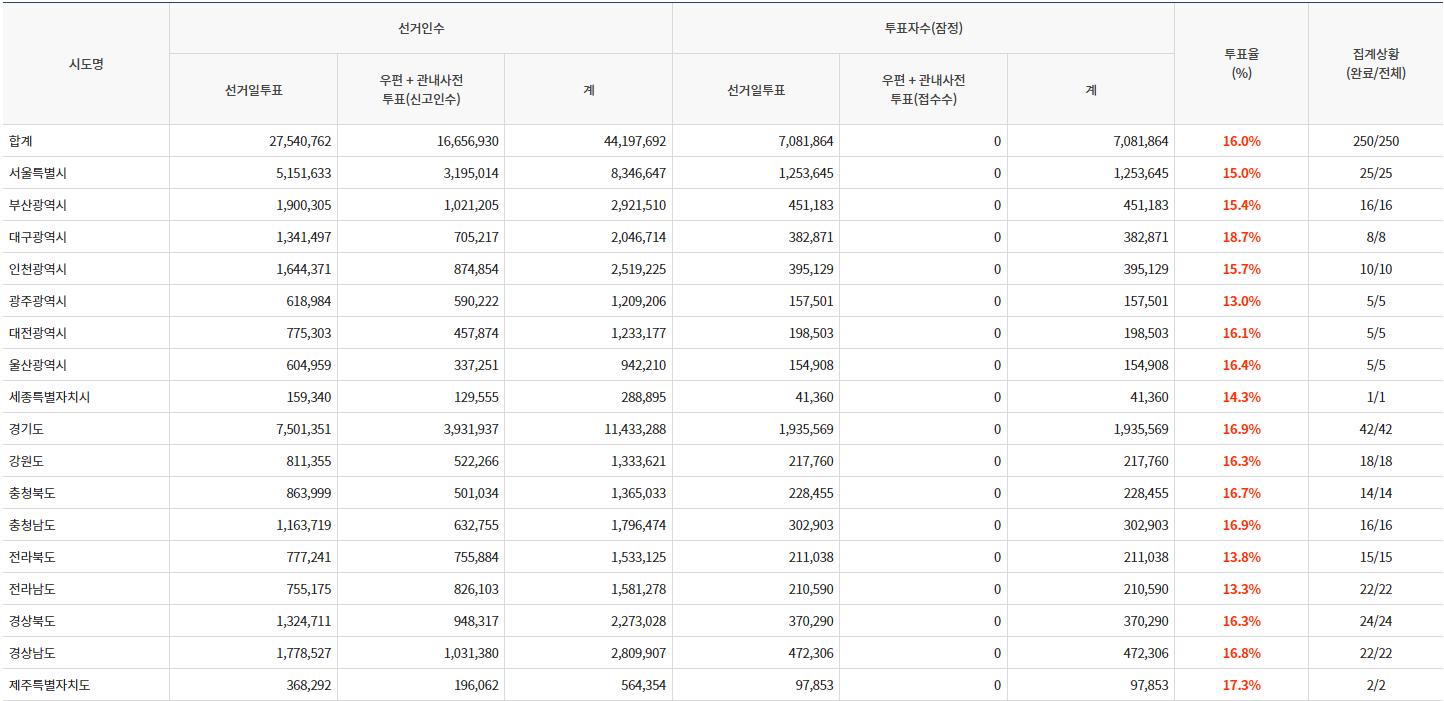Select the 서울특별시 row label
Image resolution: width=1444 pixels, height=701 pixels.
point(37,173)
